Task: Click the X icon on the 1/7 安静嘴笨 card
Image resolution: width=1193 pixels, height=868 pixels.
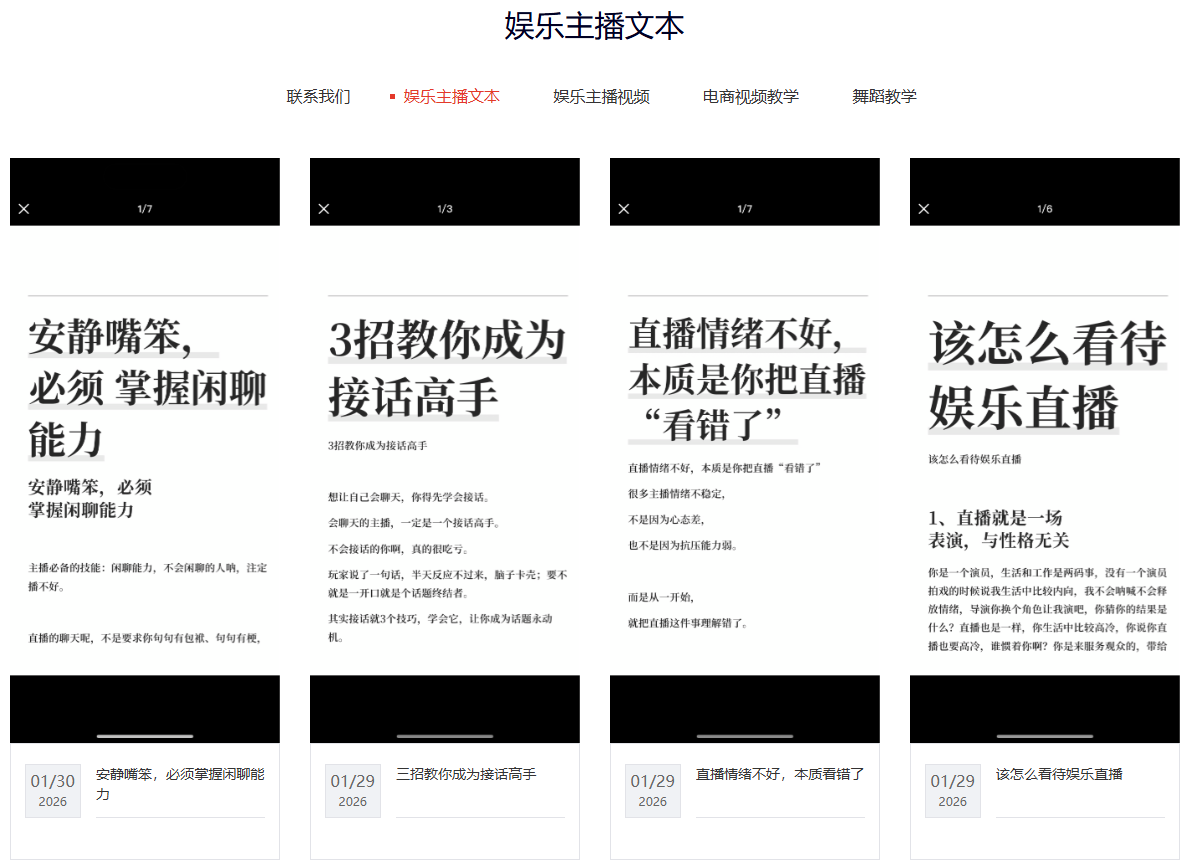Action: (x=24, y=209)
